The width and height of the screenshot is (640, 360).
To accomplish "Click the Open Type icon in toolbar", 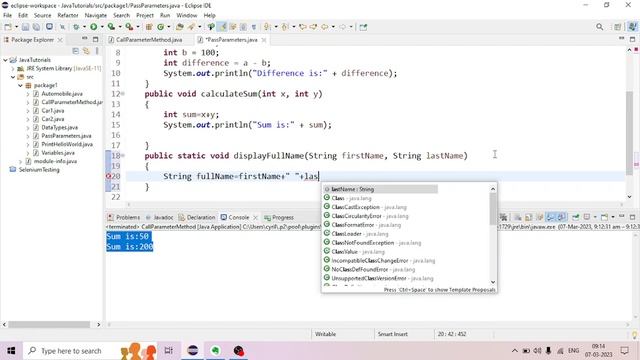I will [x=180, y=27].
